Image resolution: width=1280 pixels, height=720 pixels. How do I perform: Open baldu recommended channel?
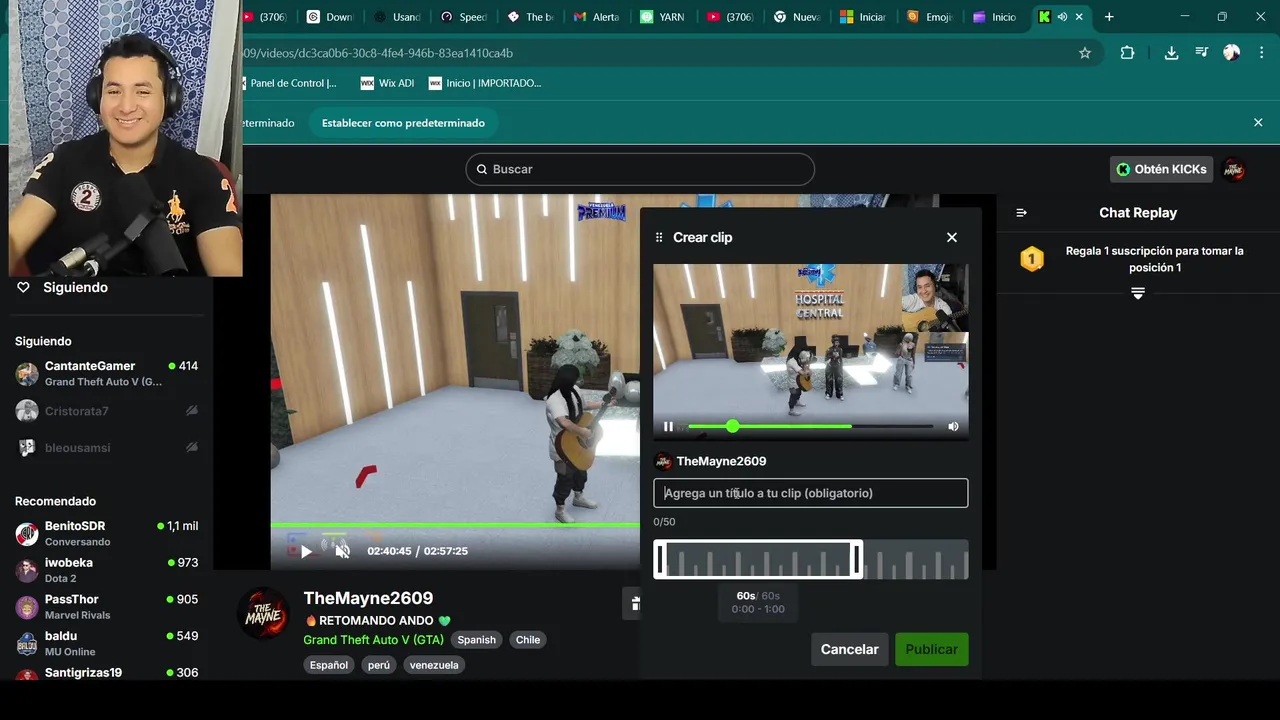(x=106, y=643)
